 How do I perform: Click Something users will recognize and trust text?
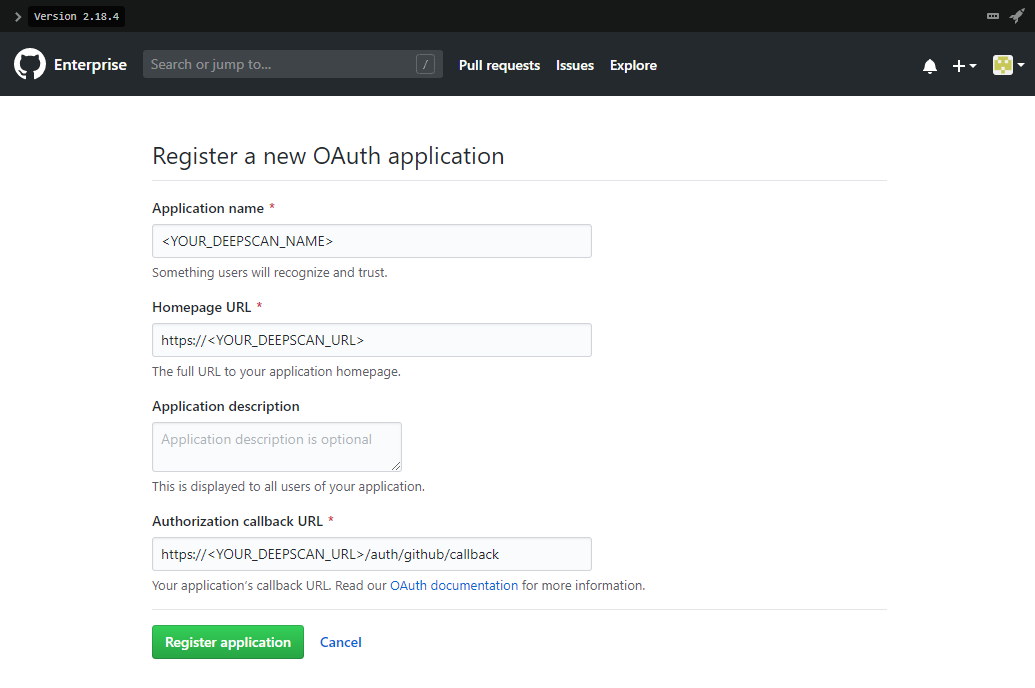(x=269, y=273)
